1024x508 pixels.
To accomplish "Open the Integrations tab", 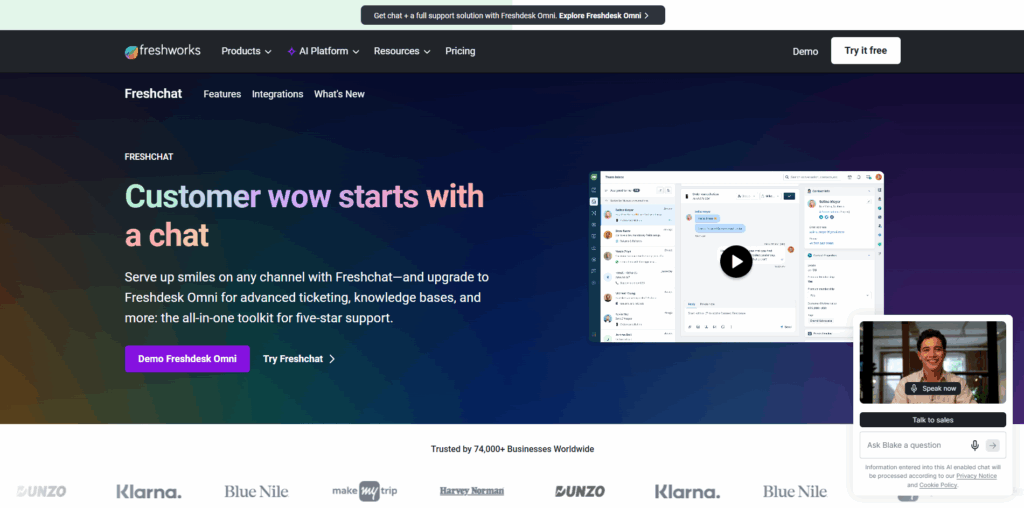I will click(278, 94).
